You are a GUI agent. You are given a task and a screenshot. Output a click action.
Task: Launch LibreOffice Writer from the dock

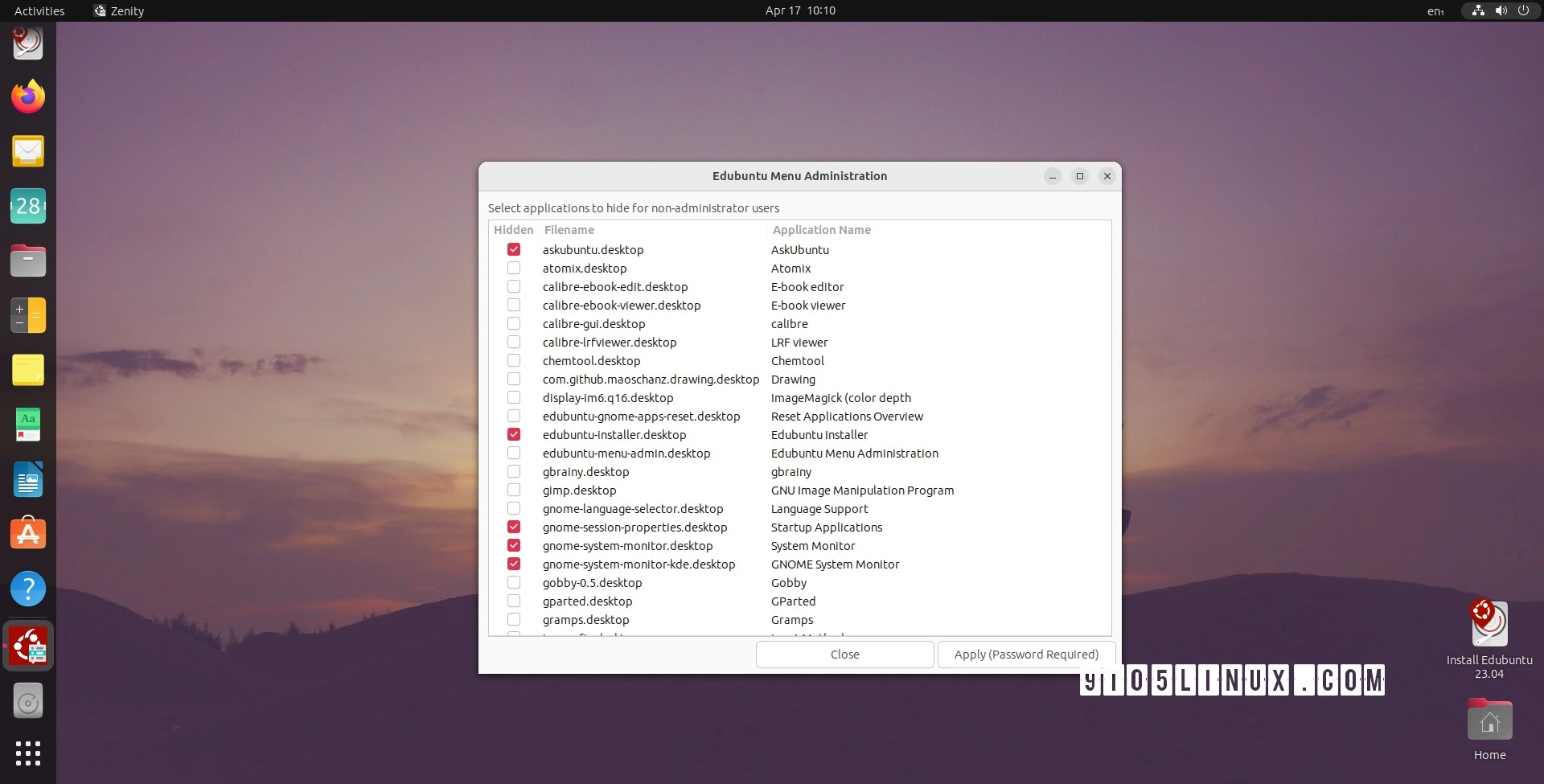click(28, 479)
